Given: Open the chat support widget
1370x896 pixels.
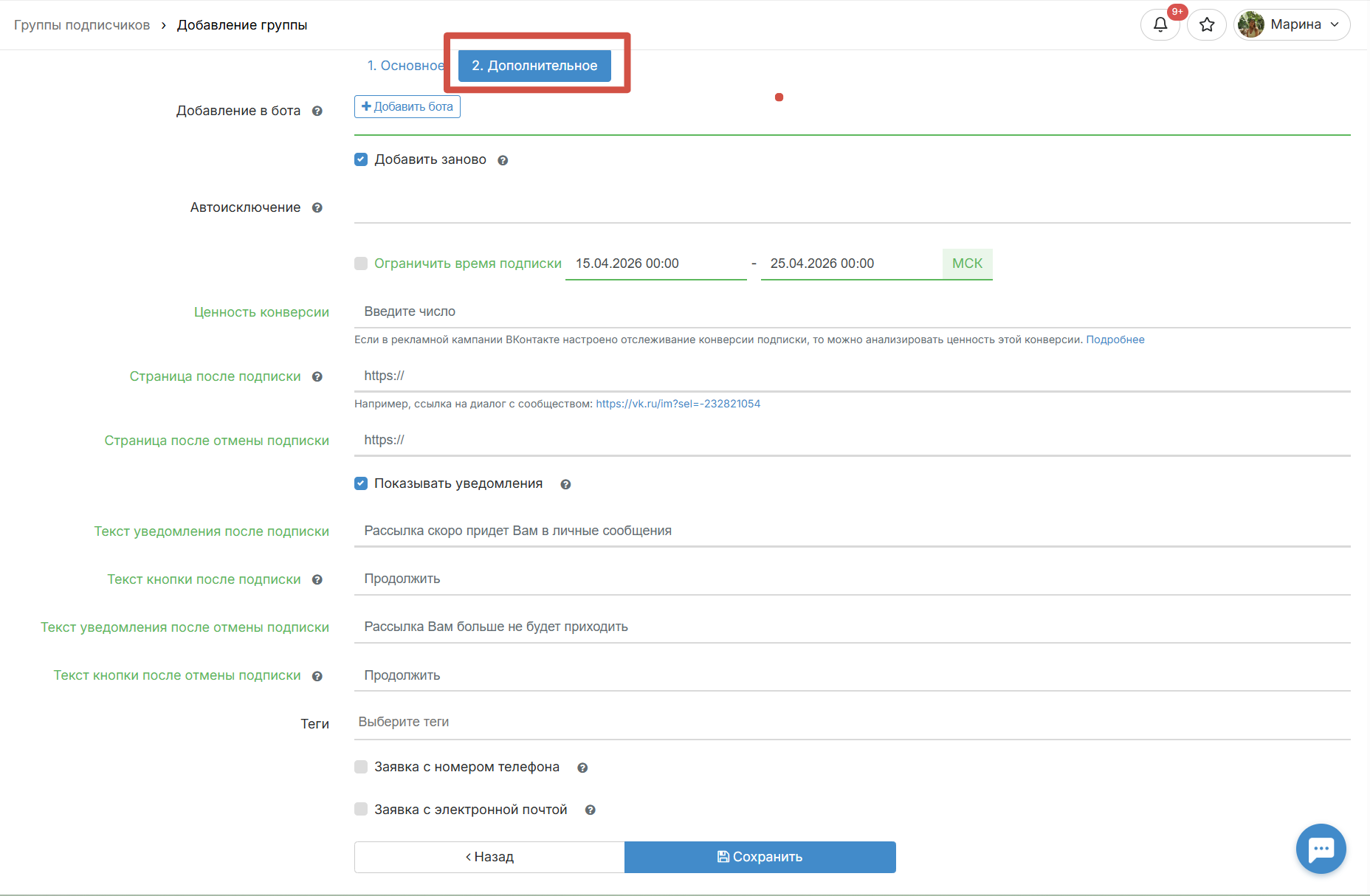Looking at the screenshot, I should 1321,849.
